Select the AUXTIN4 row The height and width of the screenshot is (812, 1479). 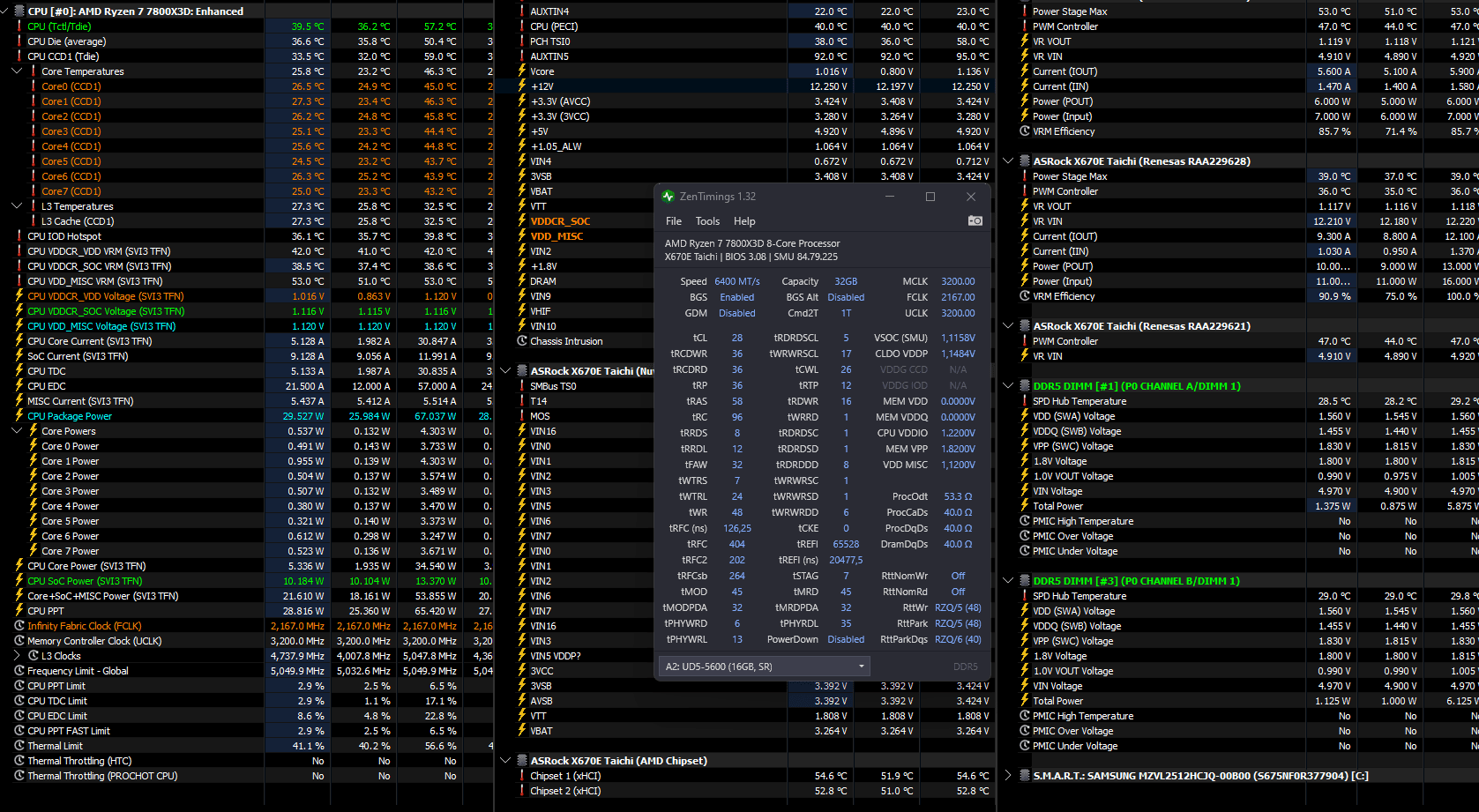coord(746,11)
